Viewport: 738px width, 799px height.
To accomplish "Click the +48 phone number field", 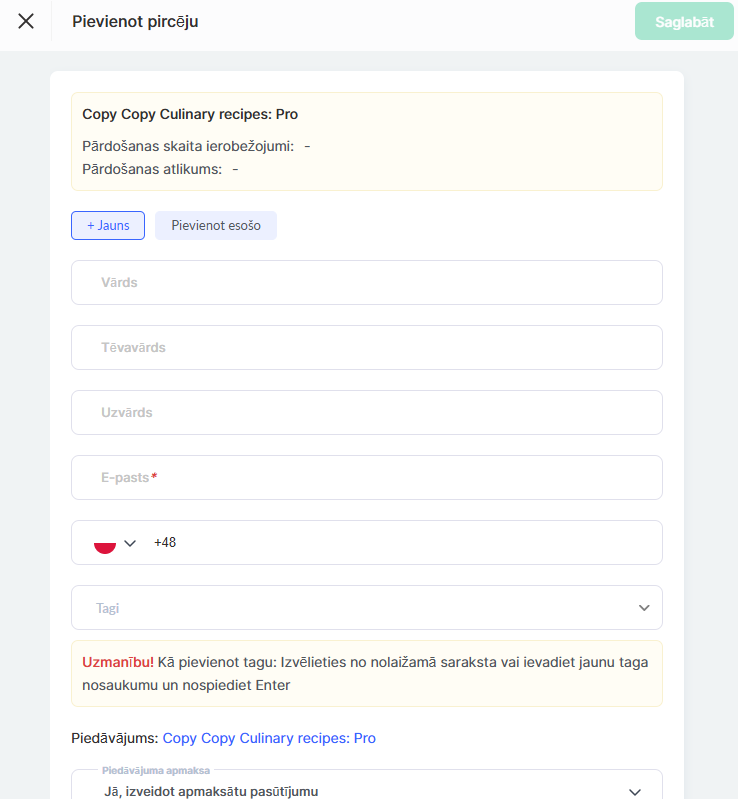I will [400, 542].
